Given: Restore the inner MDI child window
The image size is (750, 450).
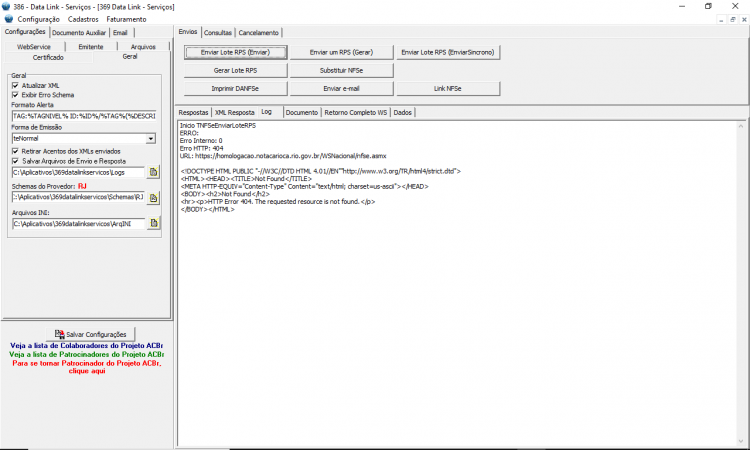Looking at the screenshot, I should point(732,20).
